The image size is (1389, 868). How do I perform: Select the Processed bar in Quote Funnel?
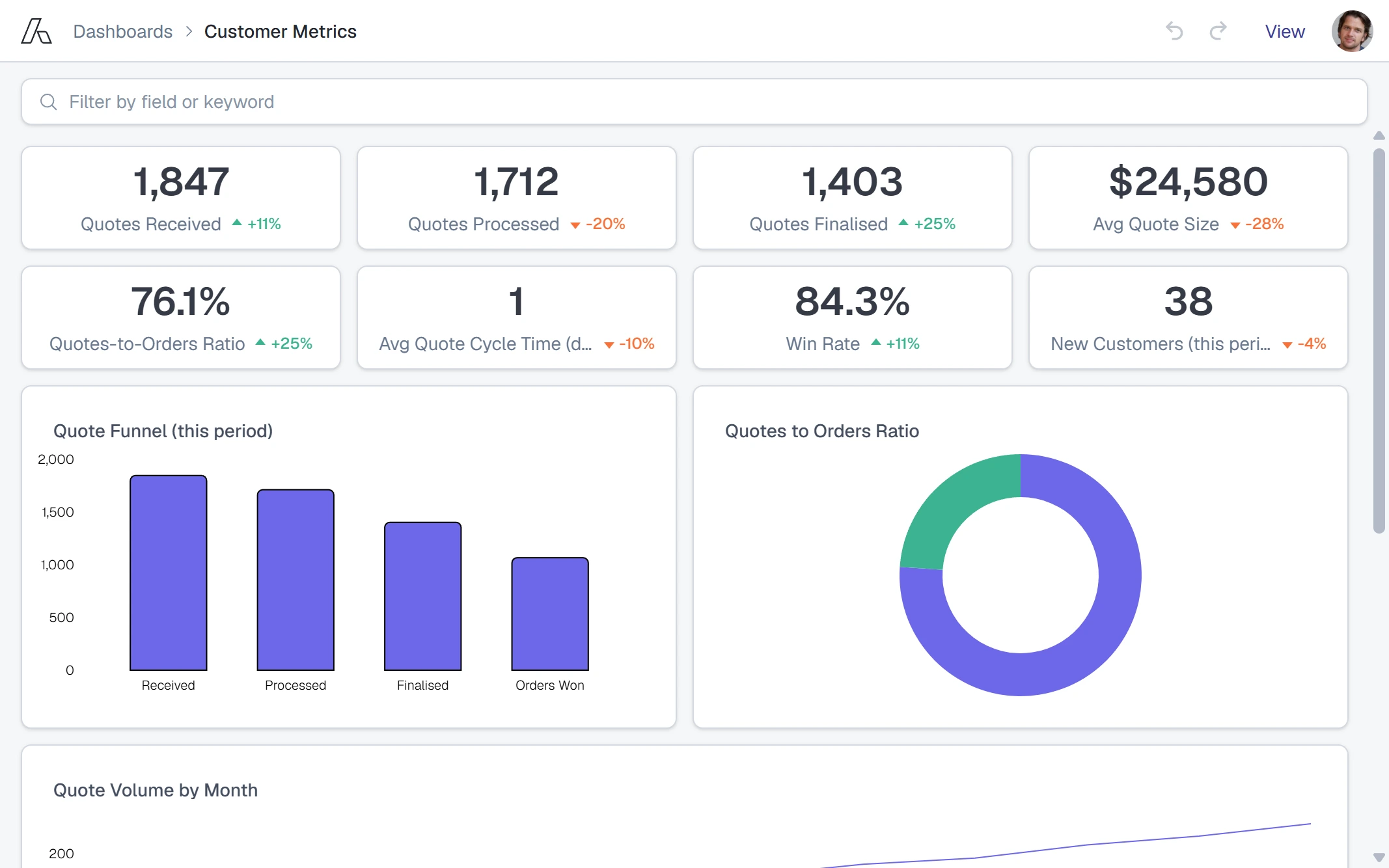point(296,580)
